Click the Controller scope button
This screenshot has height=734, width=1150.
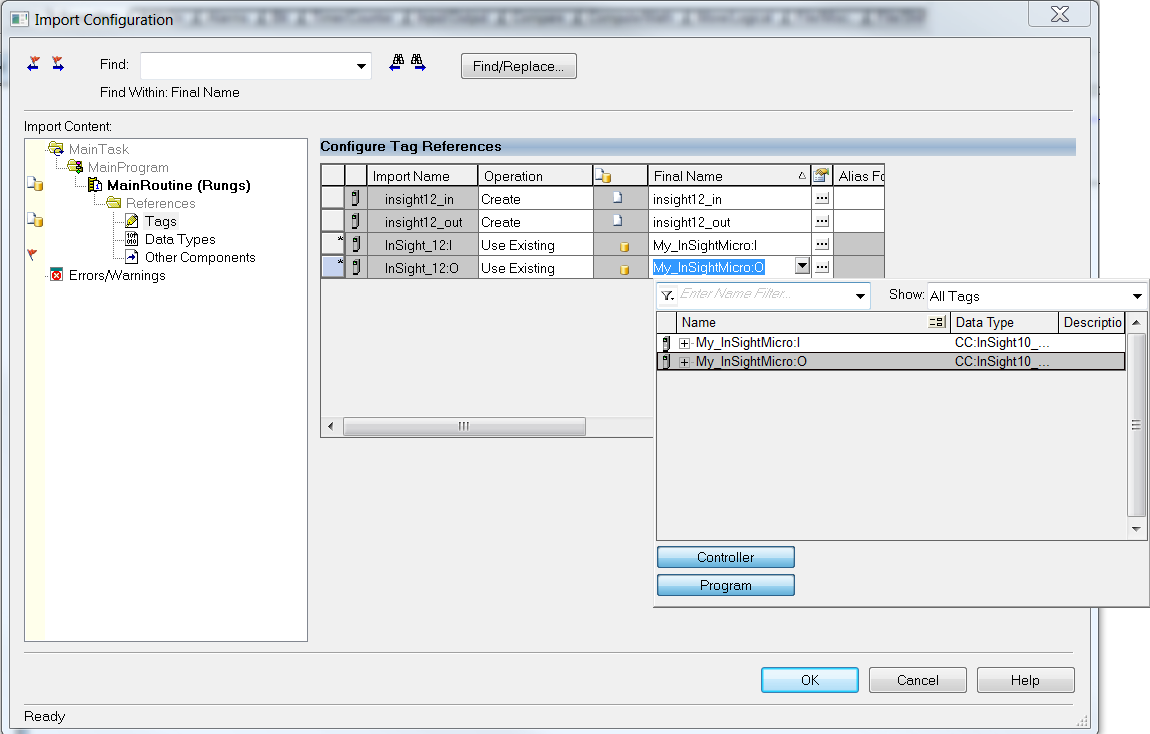[x=725, y=557]
